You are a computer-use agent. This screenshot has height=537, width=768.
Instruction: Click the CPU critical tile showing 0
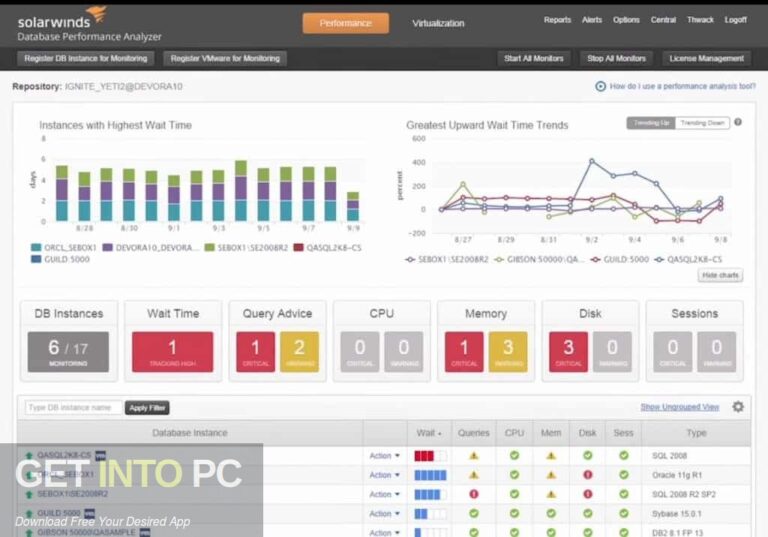tap(360, 352)
